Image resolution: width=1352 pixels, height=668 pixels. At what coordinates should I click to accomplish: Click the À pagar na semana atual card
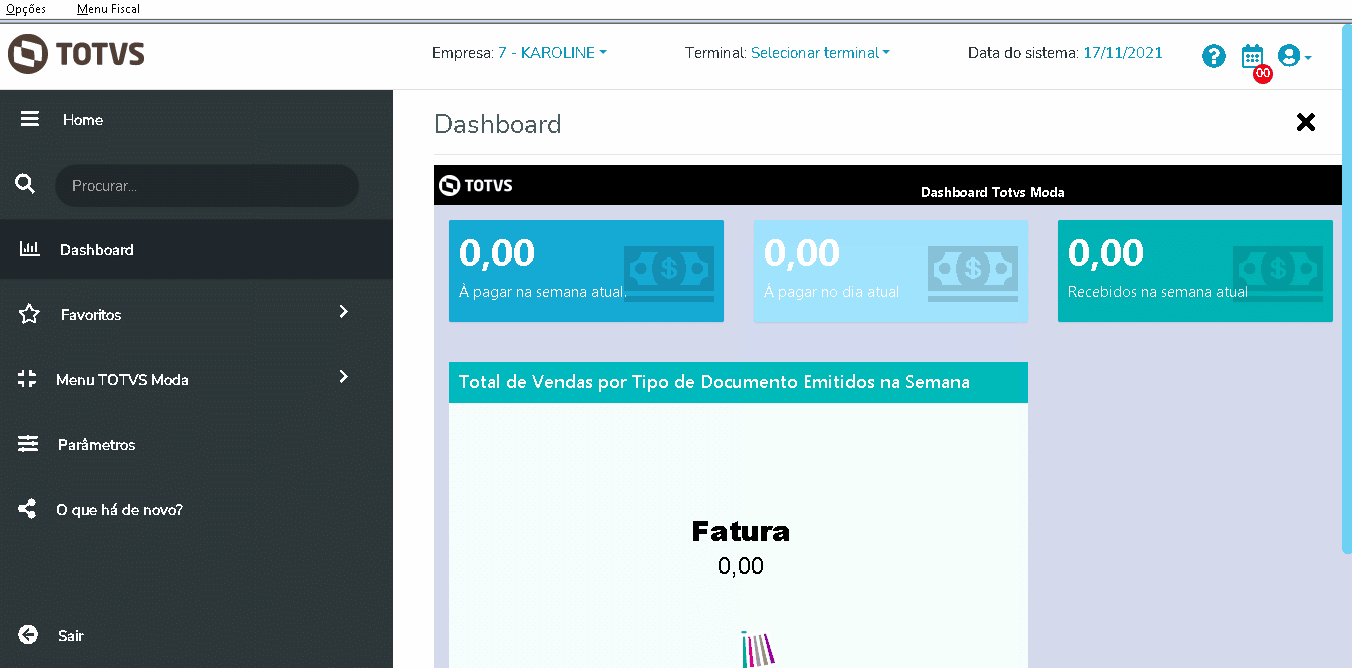(x=586, y=271)
